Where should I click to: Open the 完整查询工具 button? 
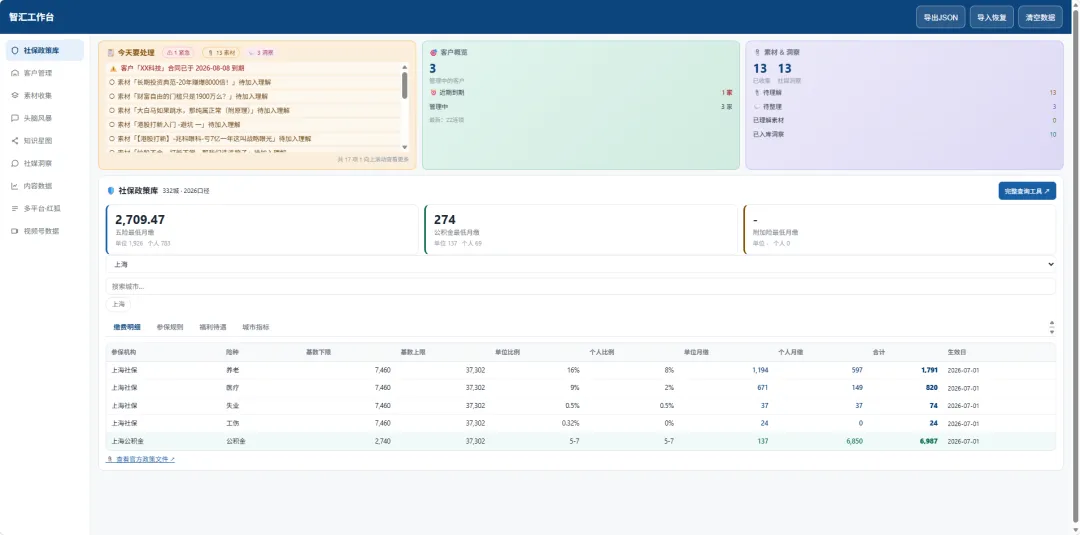(x=1027, y=191)
